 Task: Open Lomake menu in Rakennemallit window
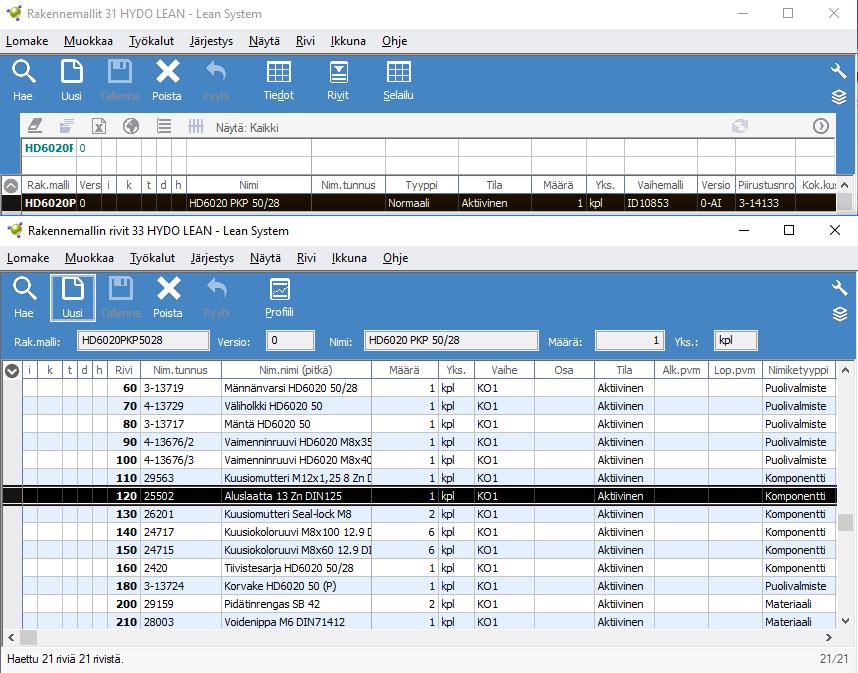(x=27, y=41)
